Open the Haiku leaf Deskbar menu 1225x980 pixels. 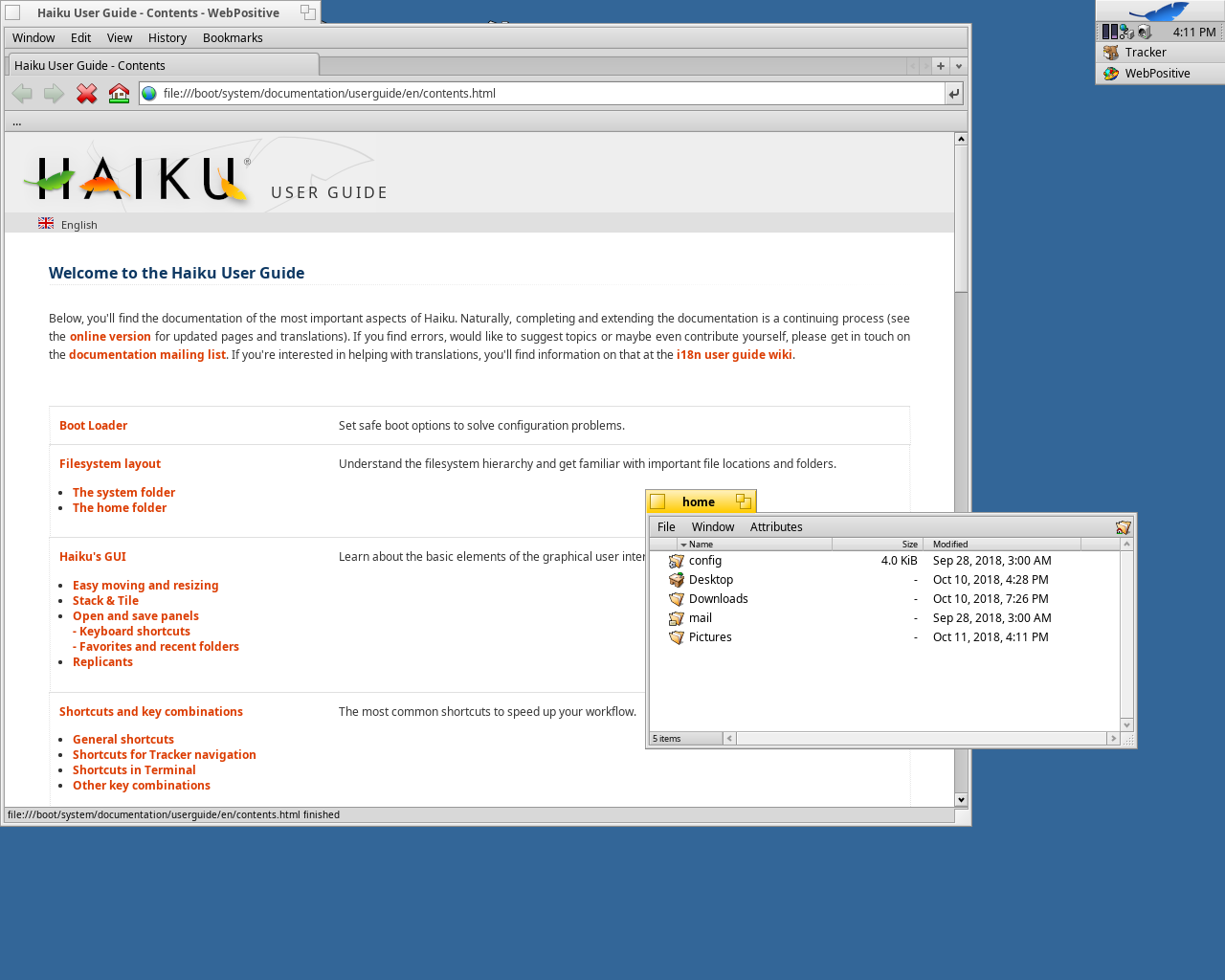[x=1160, y=11]
